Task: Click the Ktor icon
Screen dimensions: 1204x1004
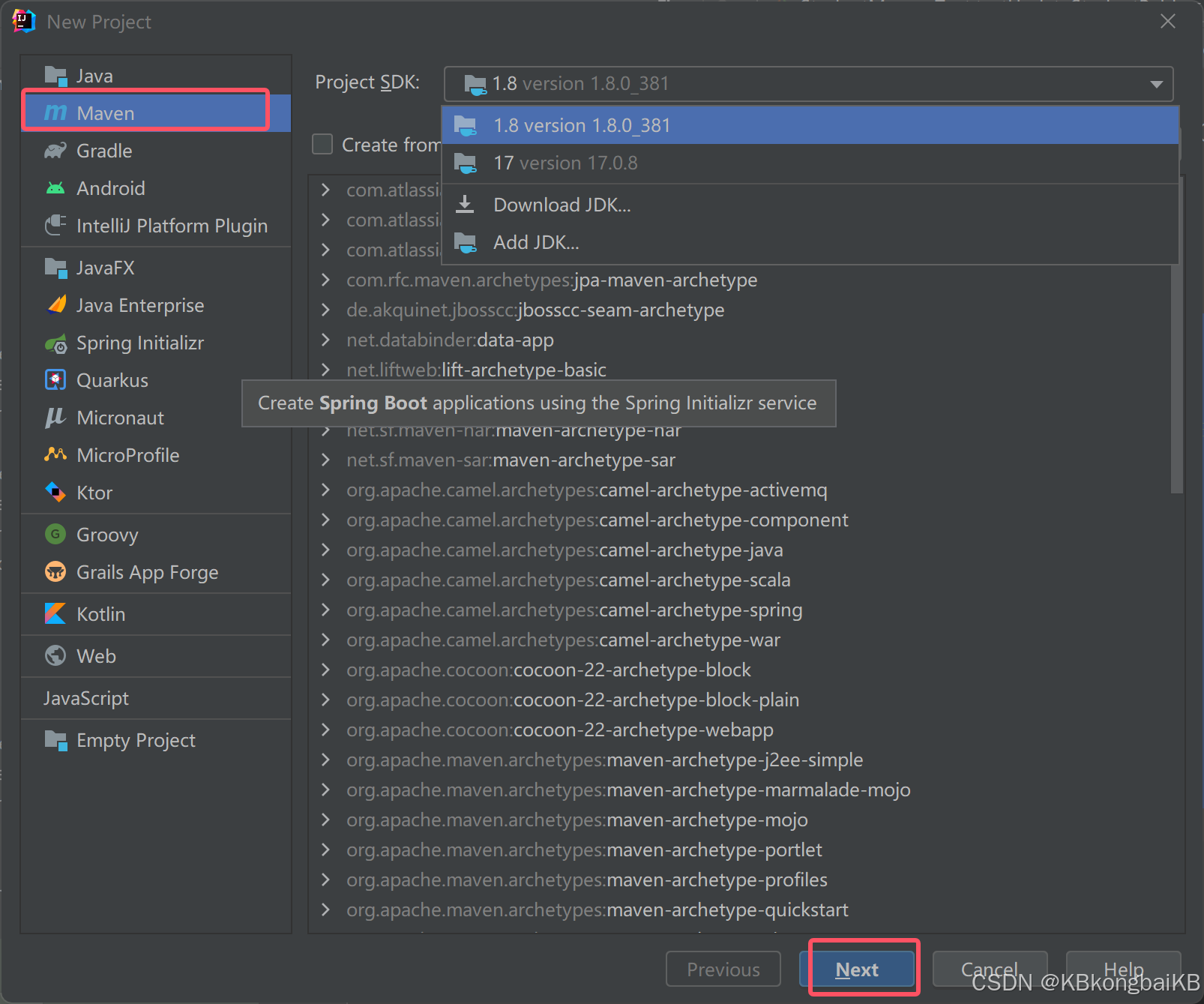Action: click(x=55, y=493)
